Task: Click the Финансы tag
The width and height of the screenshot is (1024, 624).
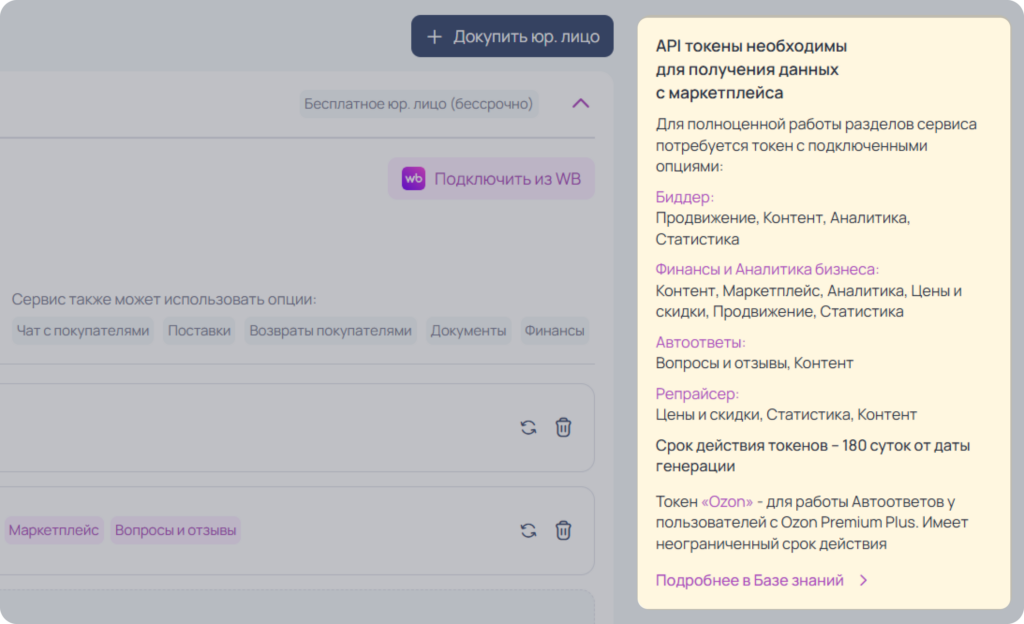Action: [554, 331]
